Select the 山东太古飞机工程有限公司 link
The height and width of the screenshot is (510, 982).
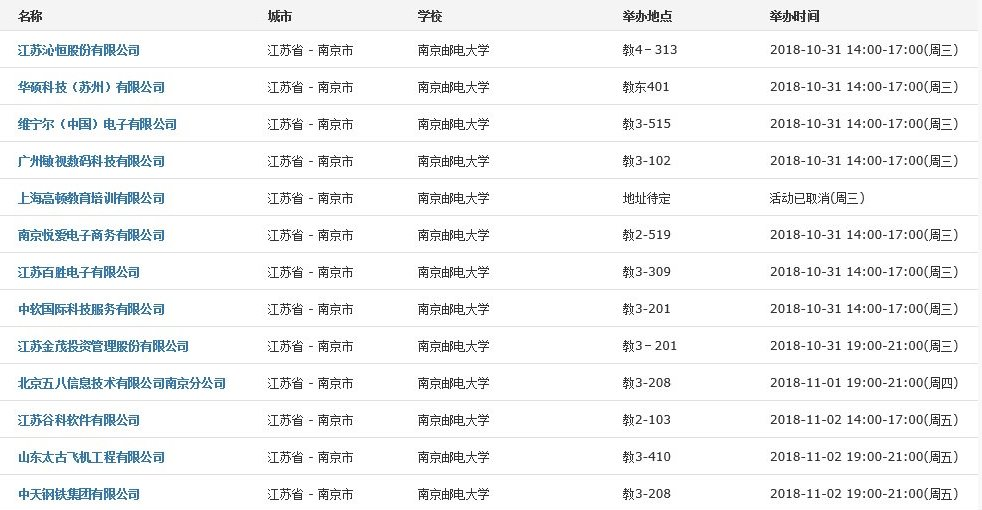coord(91,457)
